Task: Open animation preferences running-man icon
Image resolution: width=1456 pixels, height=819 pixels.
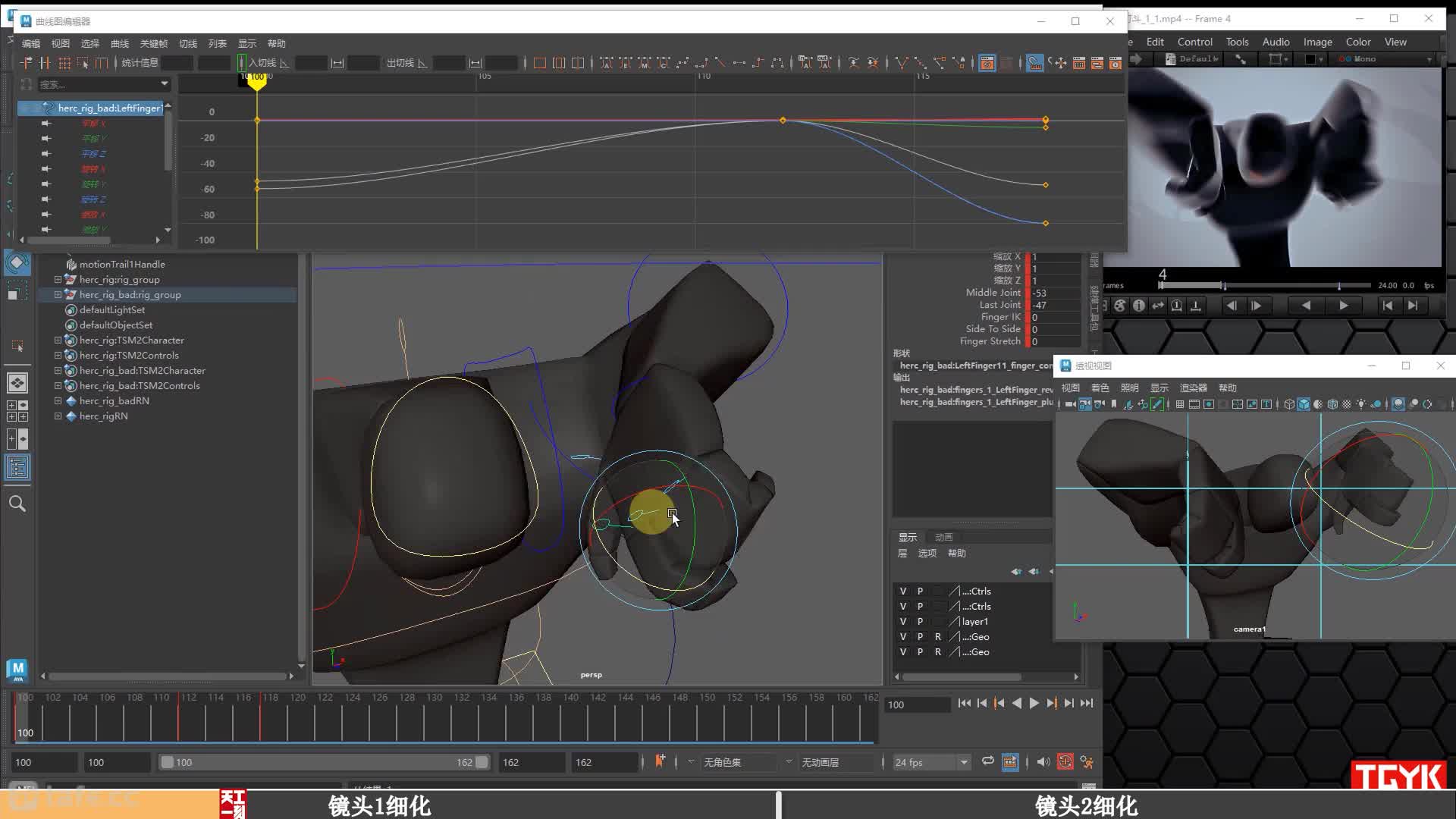Action: pyautogui.click(x=1087, y=761)
